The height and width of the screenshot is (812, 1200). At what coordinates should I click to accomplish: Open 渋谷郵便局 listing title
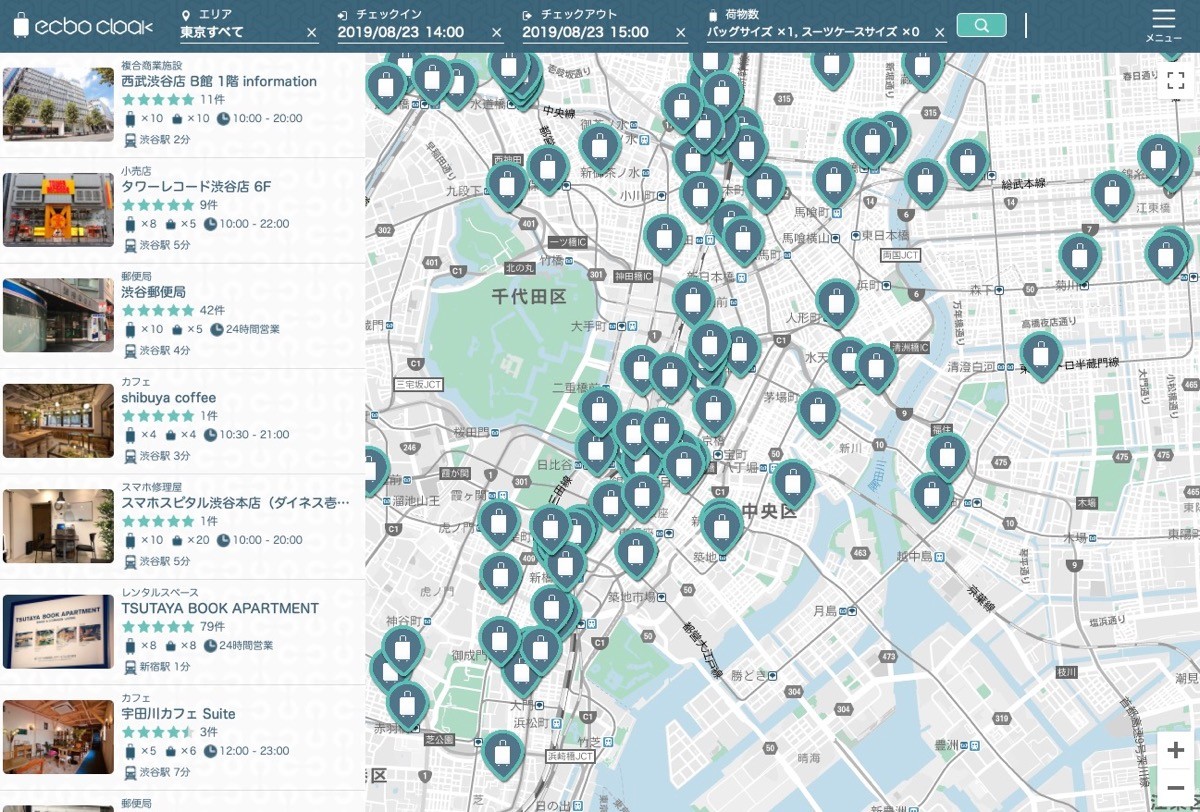click(x=153, y=292)
